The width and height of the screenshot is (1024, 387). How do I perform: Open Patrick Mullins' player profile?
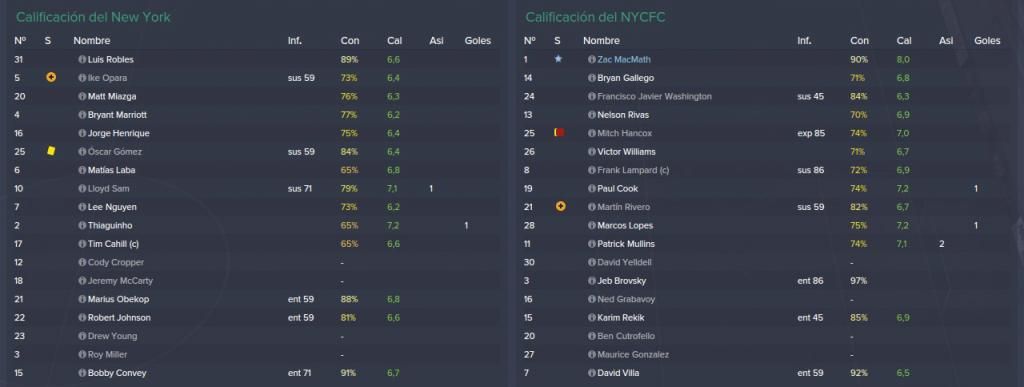(x=626, y=244)
